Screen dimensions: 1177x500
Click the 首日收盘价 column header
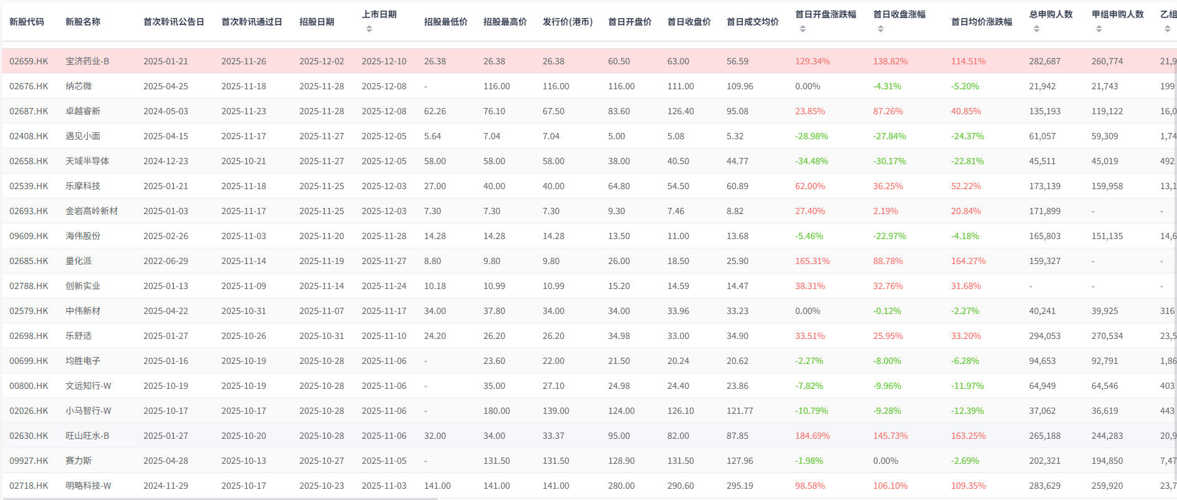click(x=688, y=23)
